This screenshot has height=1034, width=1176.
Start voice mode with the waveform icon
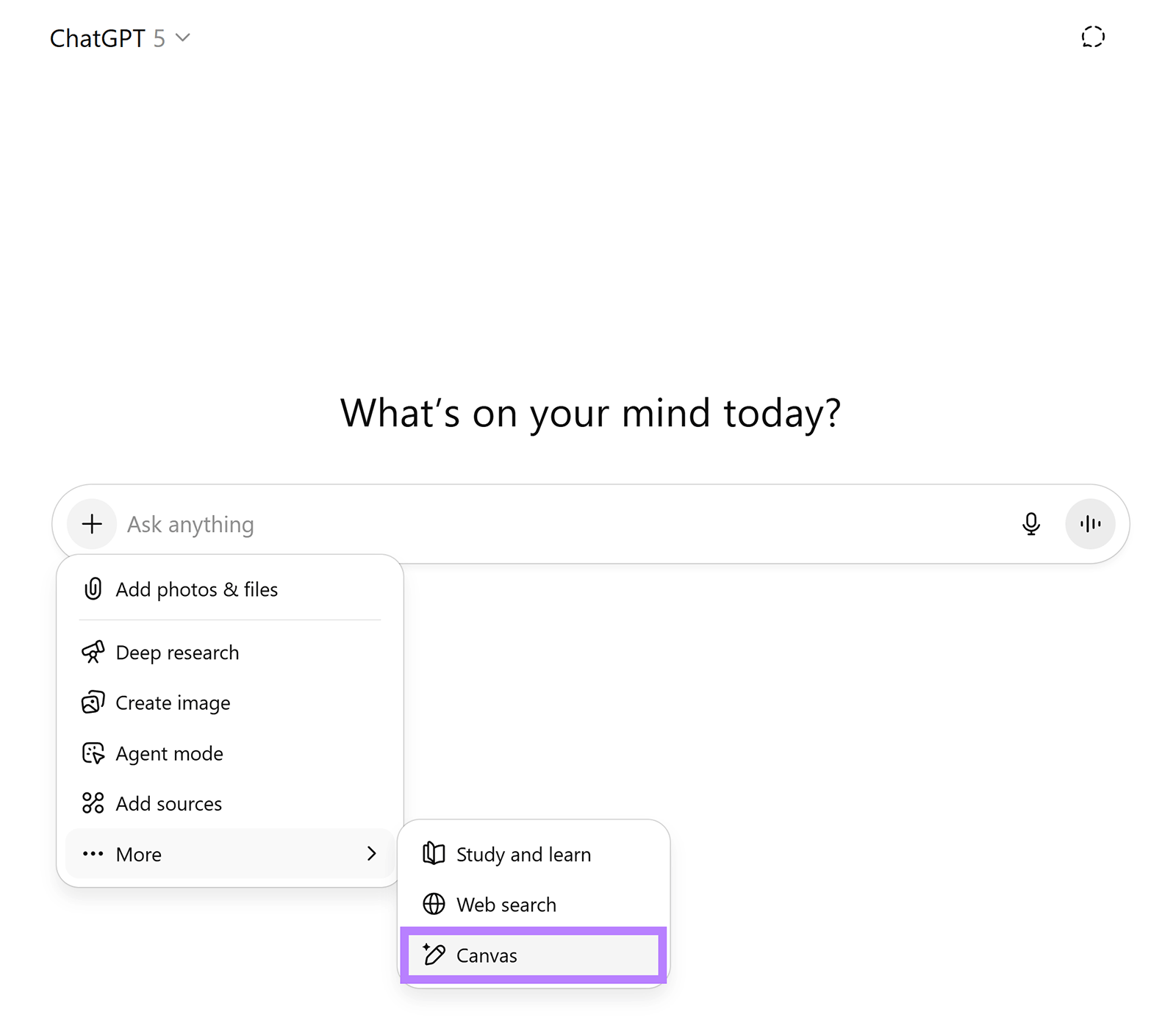[x=1090, y=524]
